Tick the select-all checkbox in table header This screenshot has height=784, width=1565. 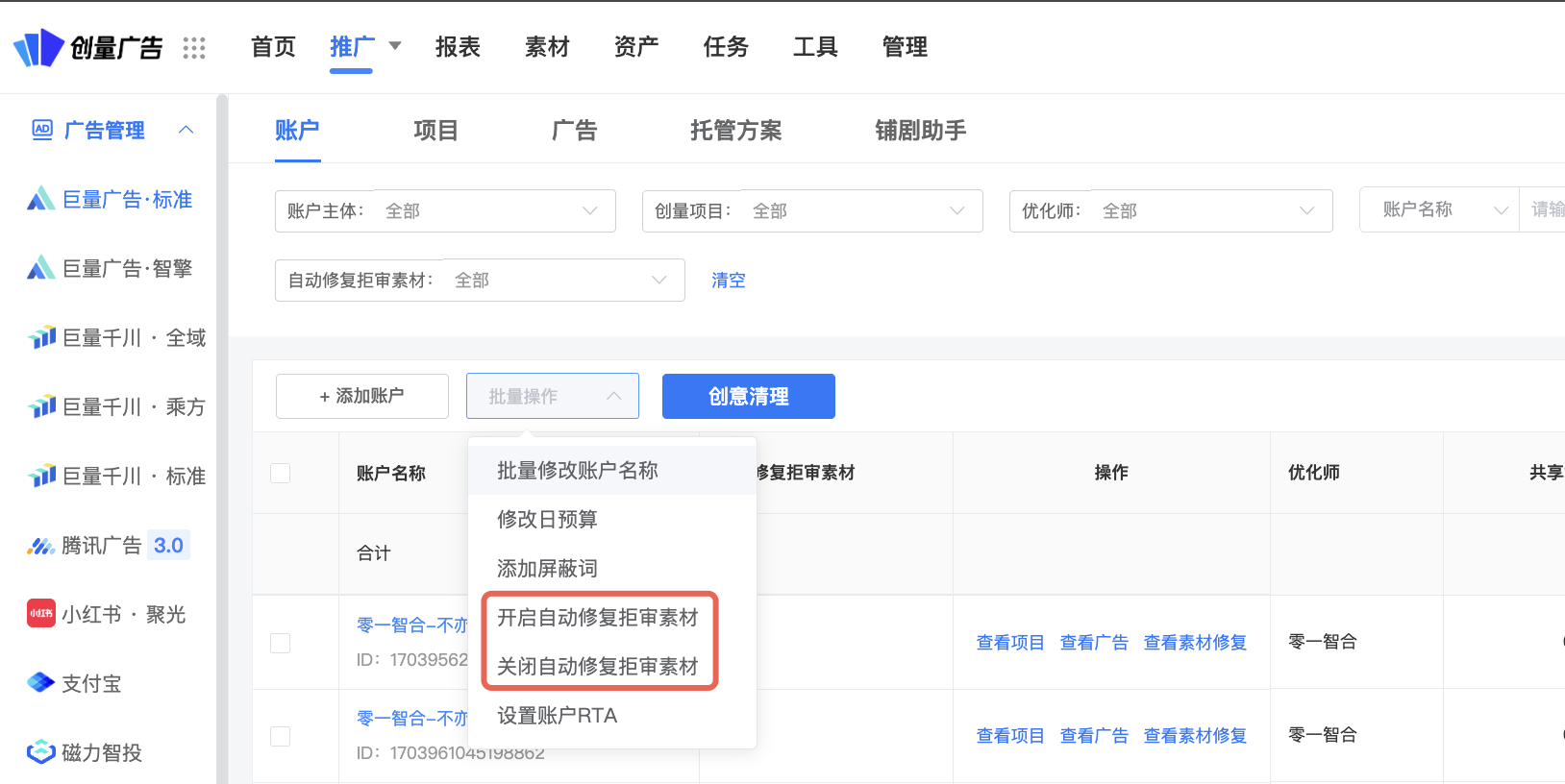(x=281, y=473)
